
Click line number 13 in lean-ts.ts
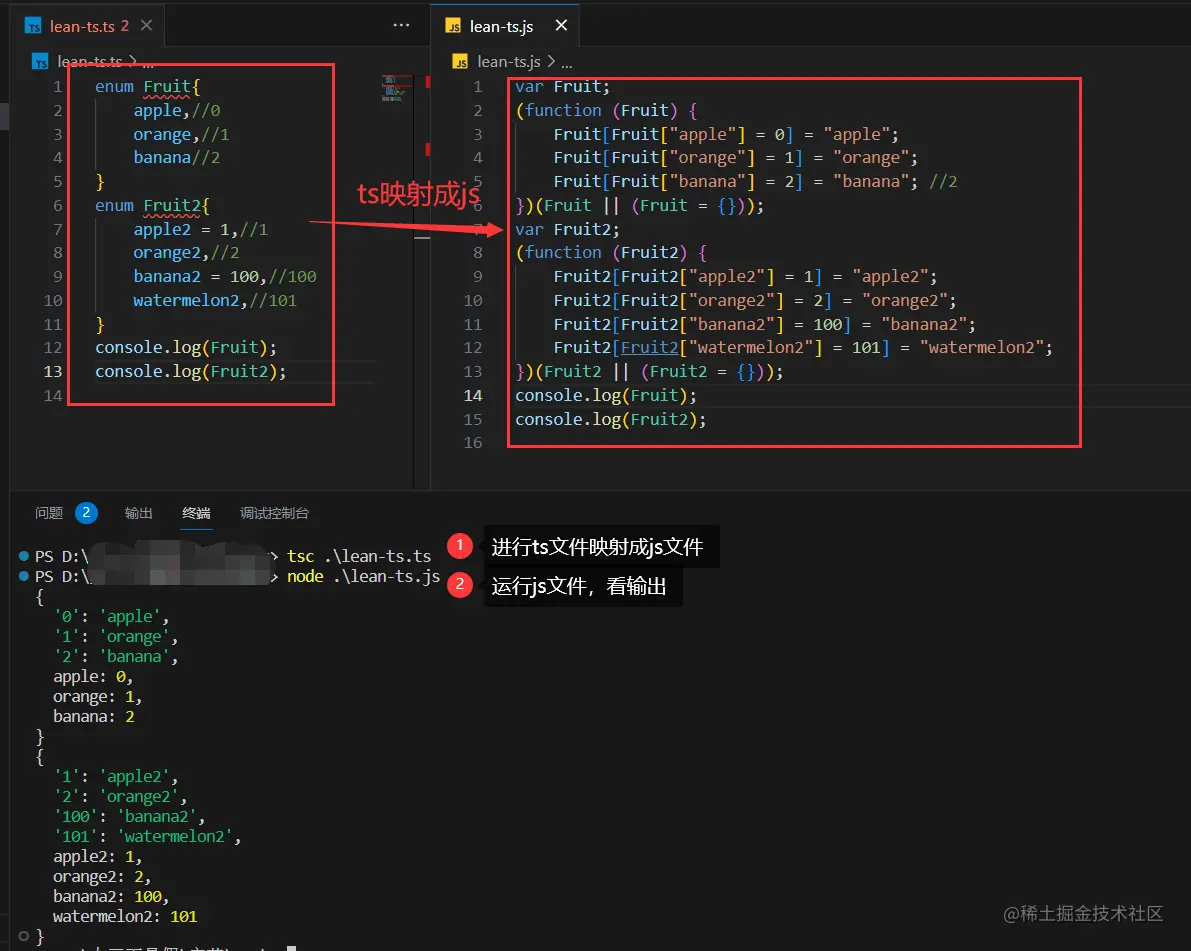pos(52,371)
